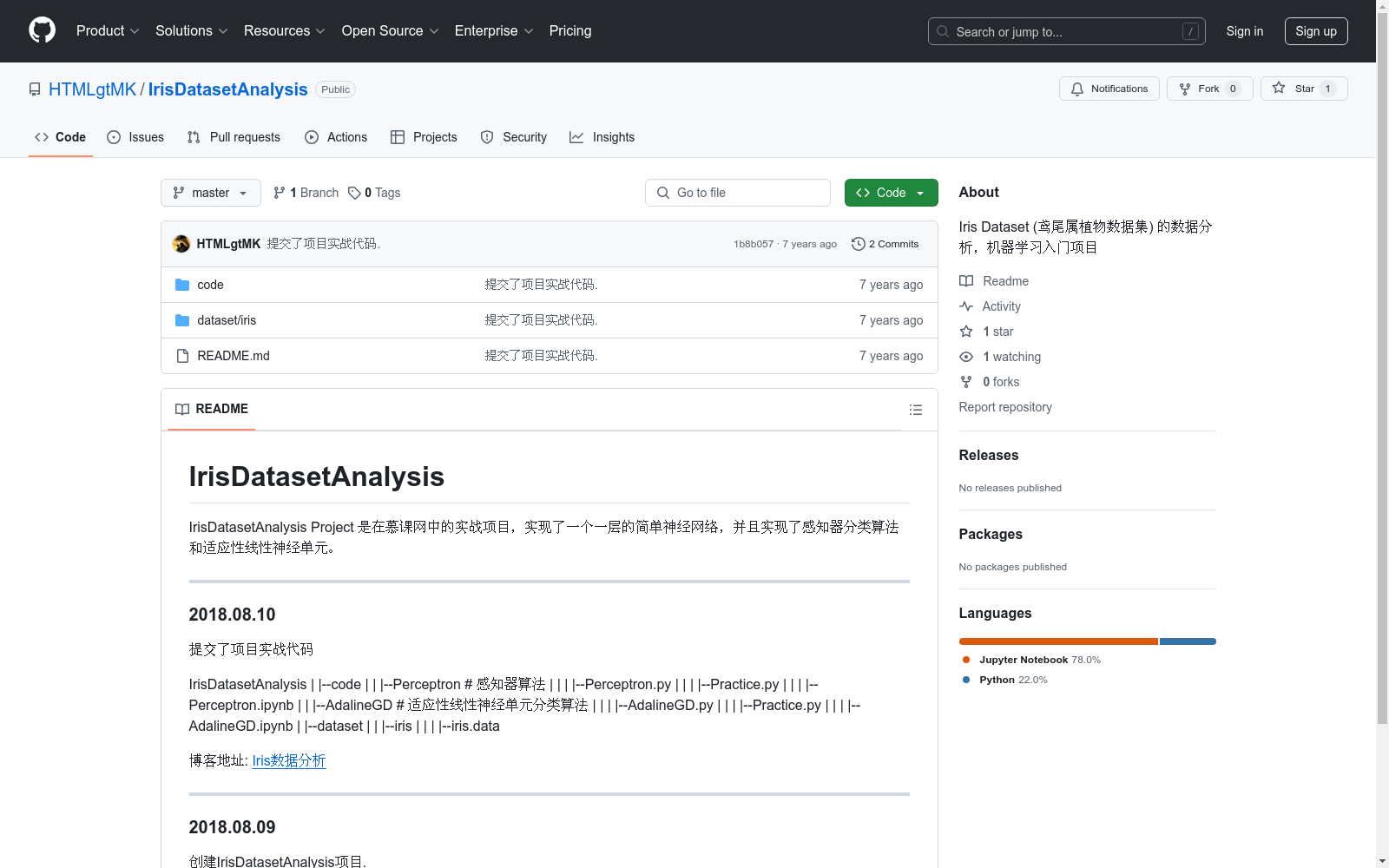This screenshot has height=868, width=1389.
Task: Open the Insights tab
Action: coord(602,137)
